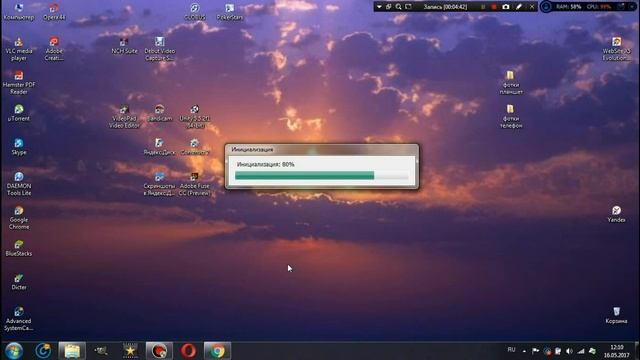The image size is (640, 360).
Task: Select the VideoPad Video Editor shortcut
Action: click(124, 117)
